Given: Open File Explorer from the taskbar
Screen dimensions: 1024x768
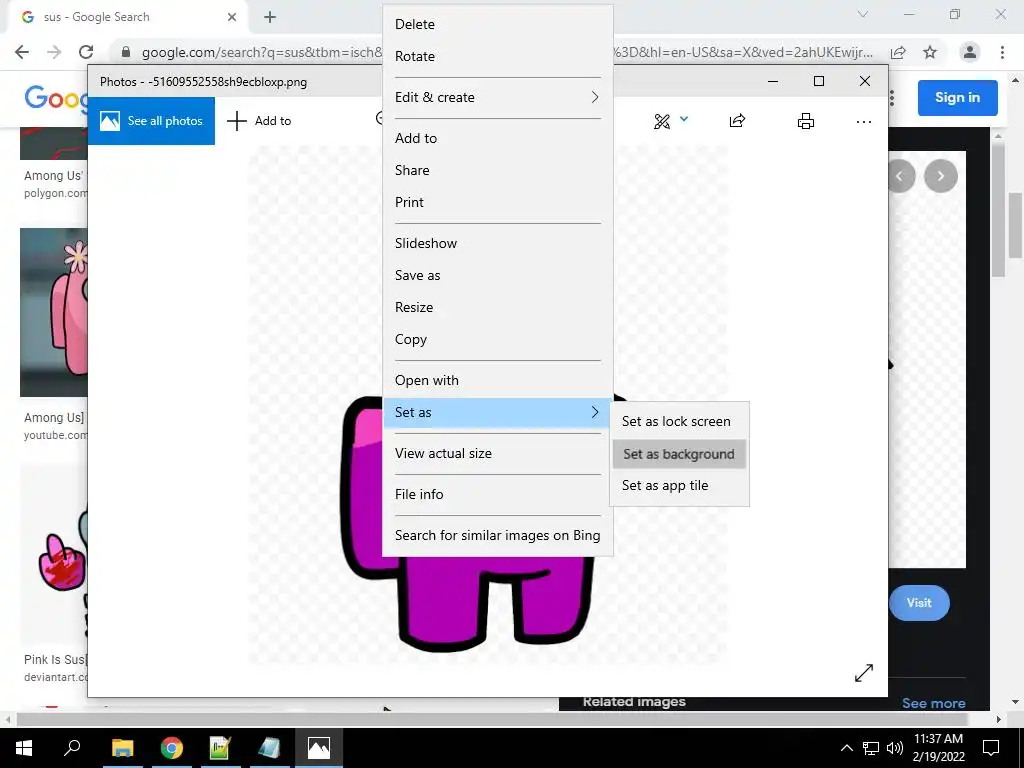Looking at the screenshot, I should 122,748.
